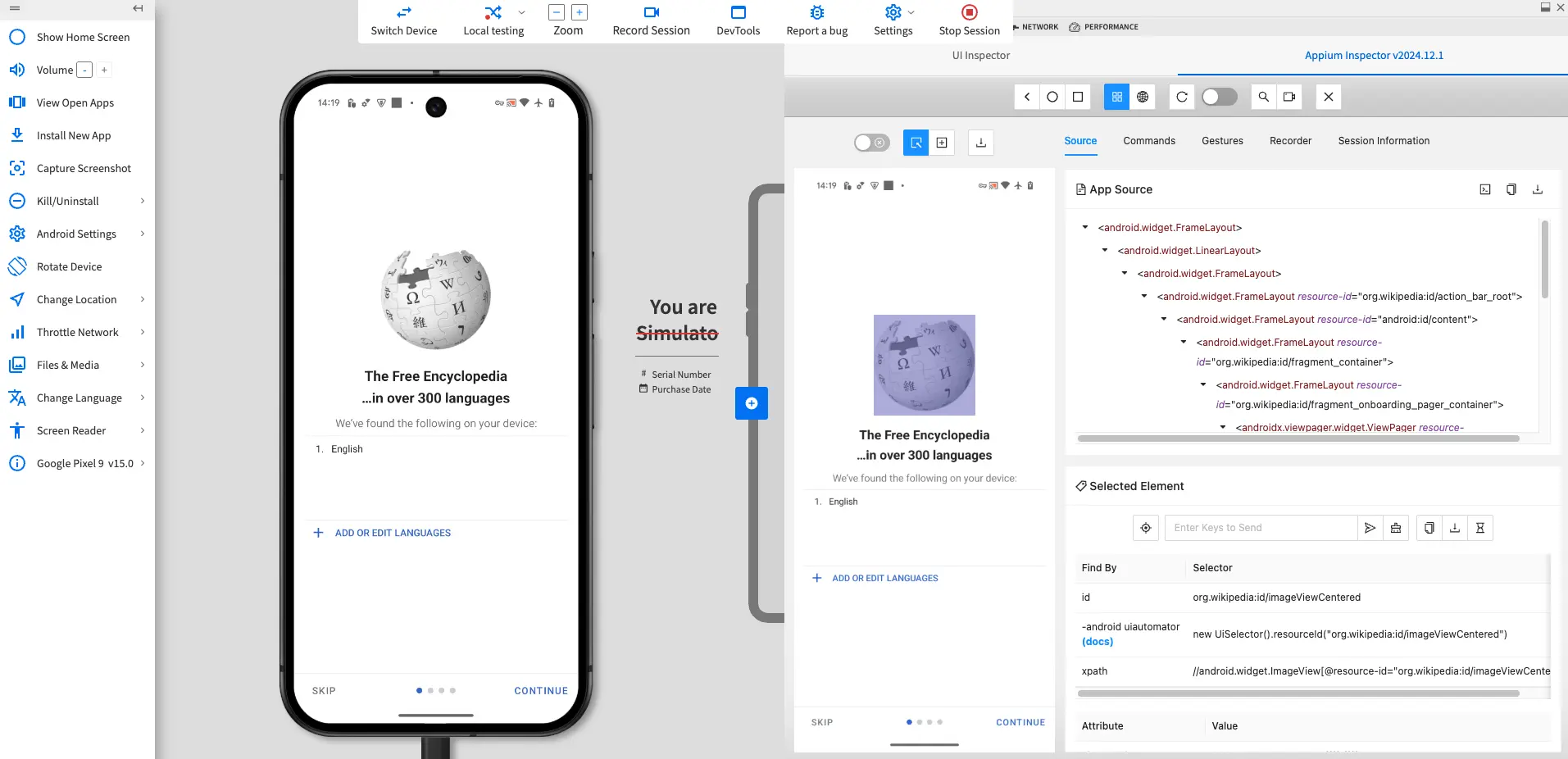Image resolution: width=1568 pixels, height=759 pixels.
Task: Collapse android.widget.LinearLayout node
Action: point(1105,250)
